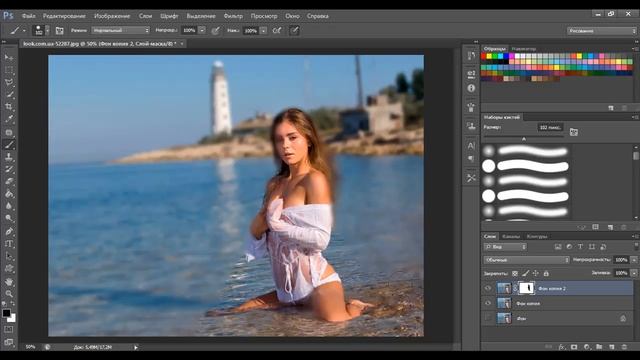Select the Zoom magnifier tool
640x360 pixels.
click(9, 294)
